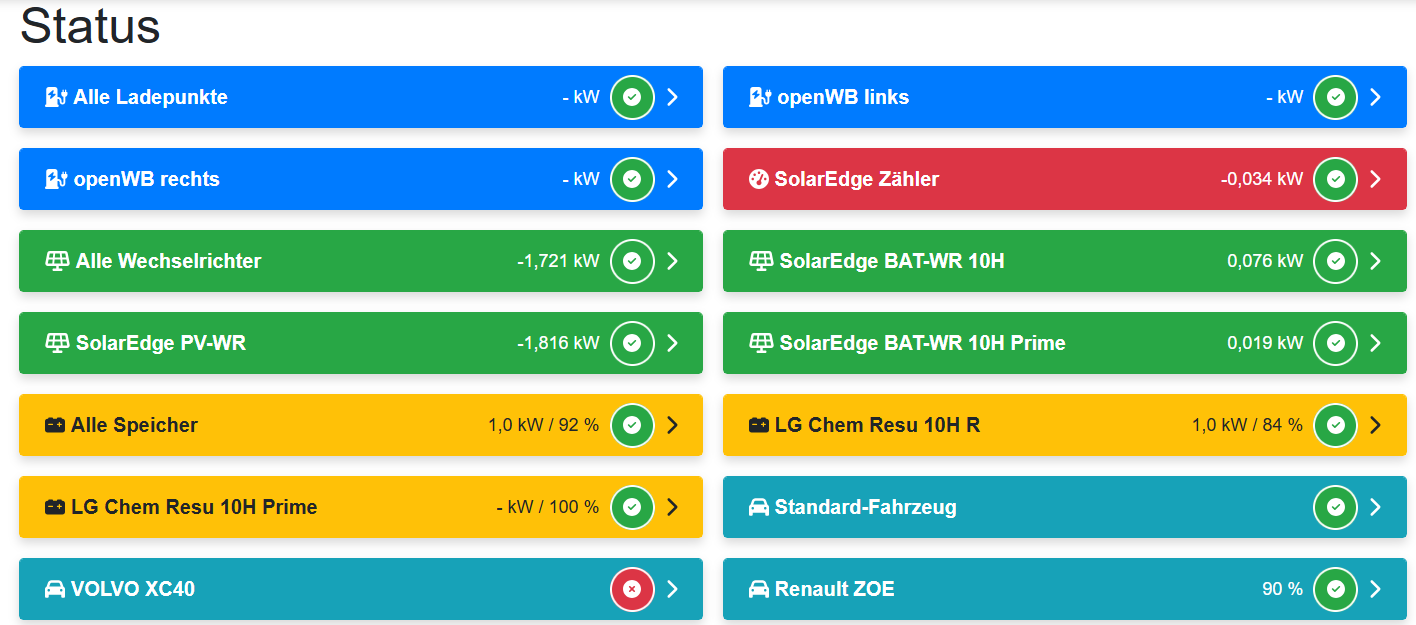Click green status check on SolarEdge BAT-WR 10H Prime
Viewport: 1416px width, 625px height.
click(x=1335, y=343)
